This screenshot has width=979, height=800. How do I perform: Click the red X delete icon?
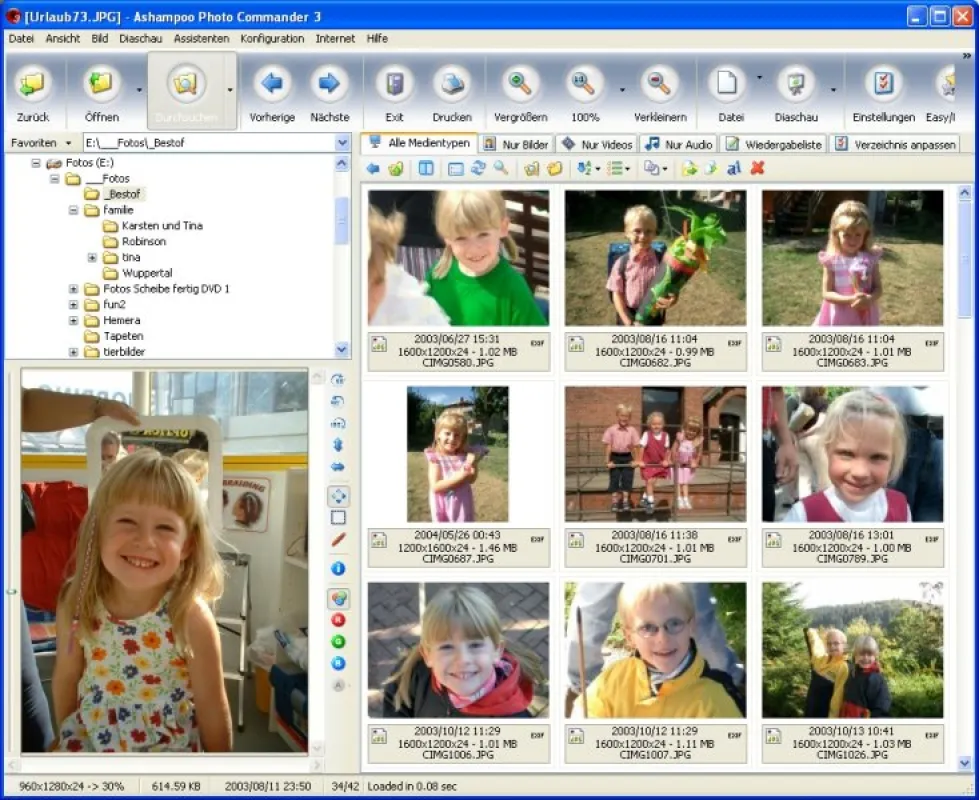point(757,168)
